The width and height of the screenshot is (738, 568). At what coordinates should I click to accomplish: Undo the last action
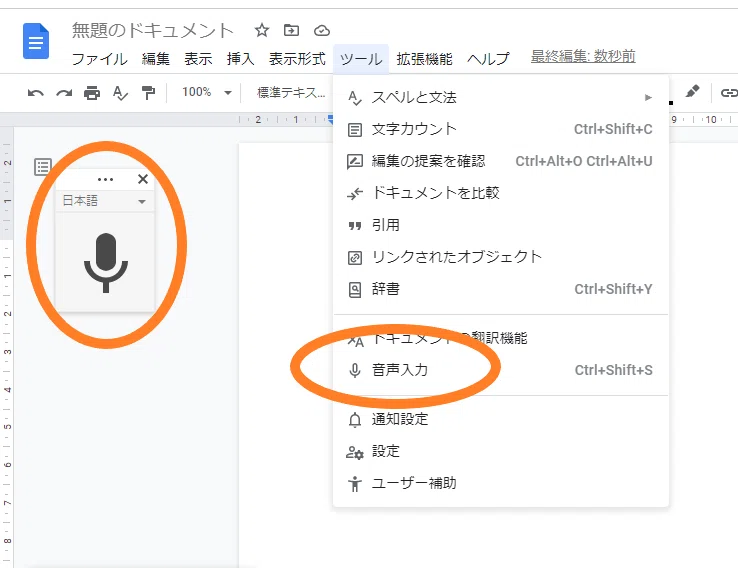click(x=36, y=93)
